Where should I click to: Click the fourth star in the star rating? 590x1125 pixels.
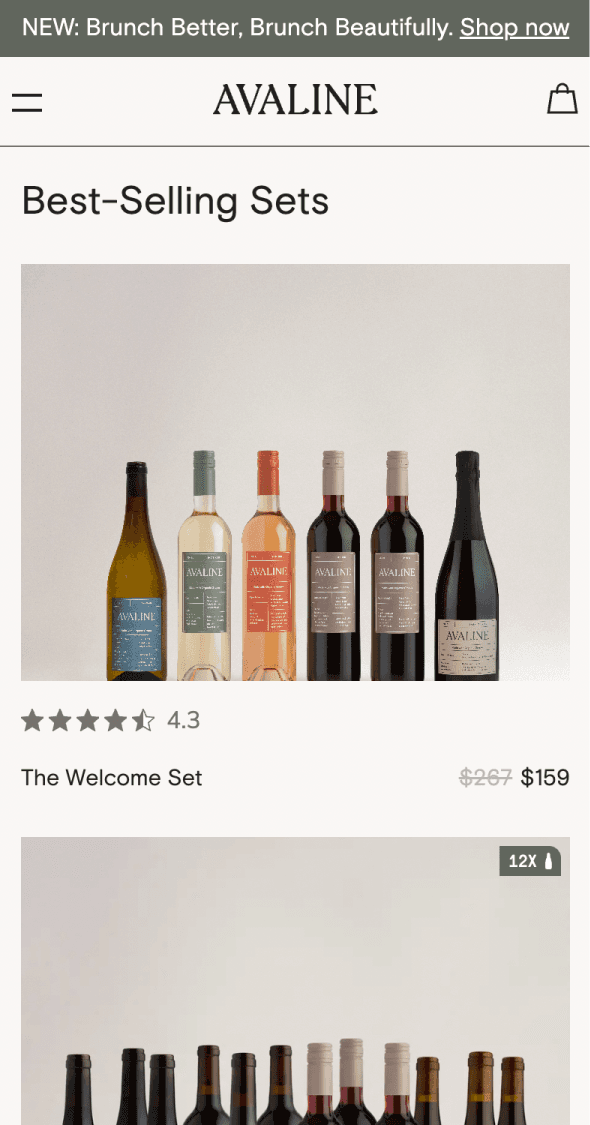(x=115, y=719)
